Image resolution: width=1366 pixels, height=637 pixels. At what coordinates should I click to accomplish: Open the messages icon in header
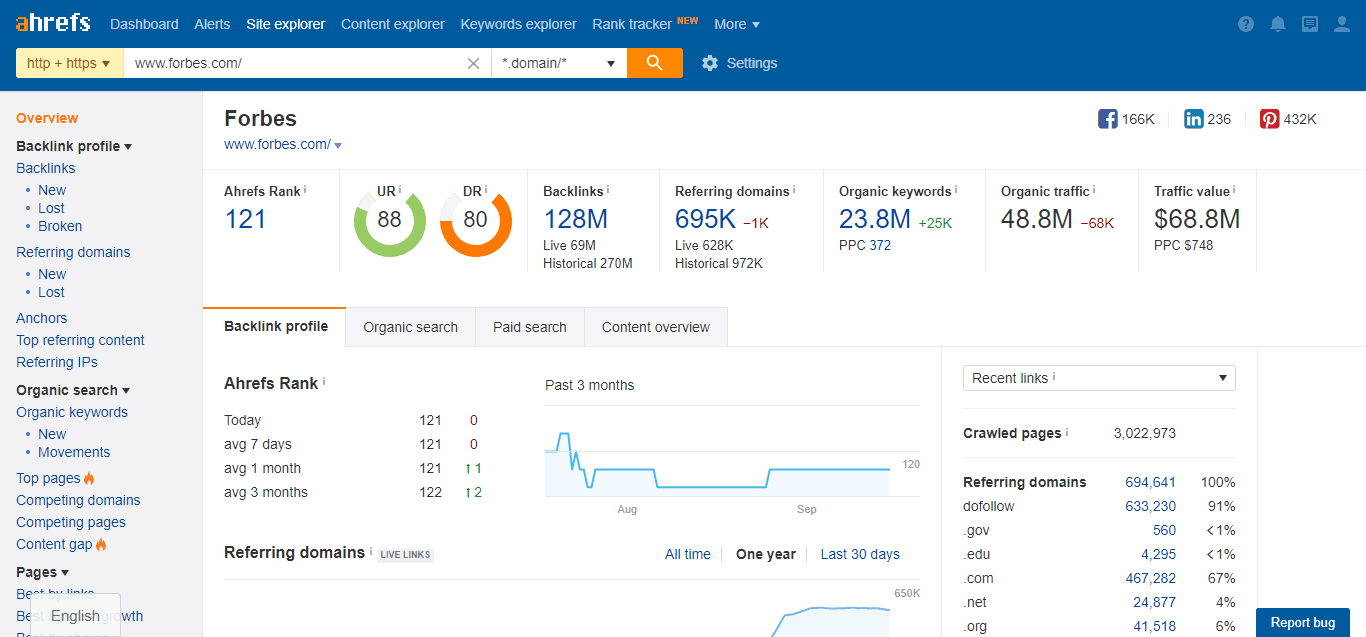click(1310, 24)
